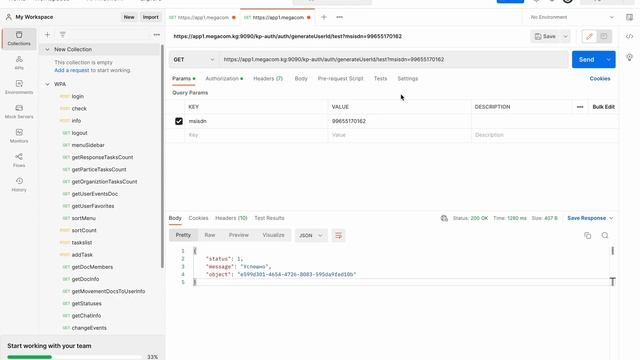Click the comment icon near Save
Screen dimensions: 640x360
(x=604, y=36)
